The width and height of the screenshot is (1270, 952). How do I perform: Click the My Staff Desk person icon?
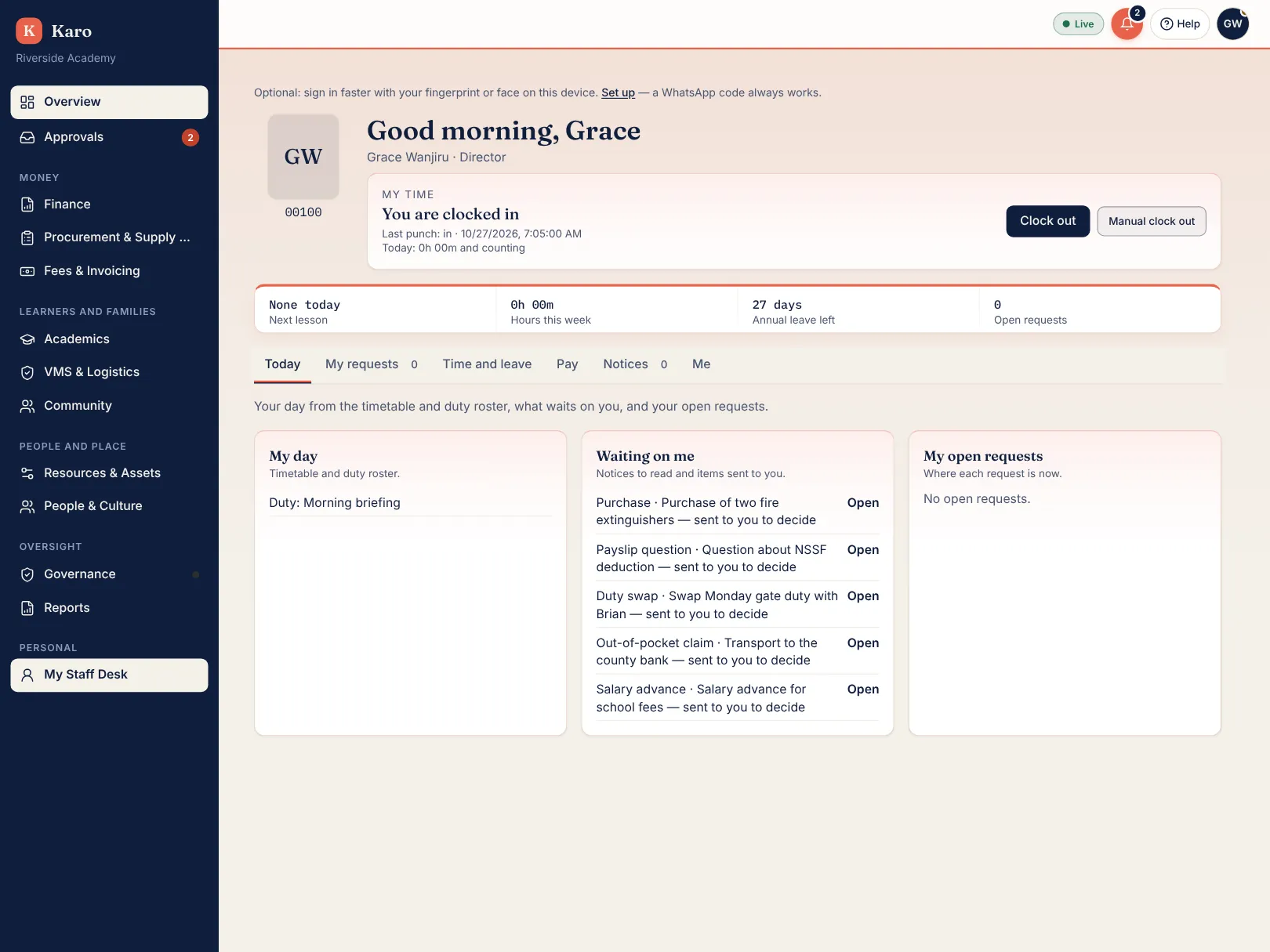point(27,675)
